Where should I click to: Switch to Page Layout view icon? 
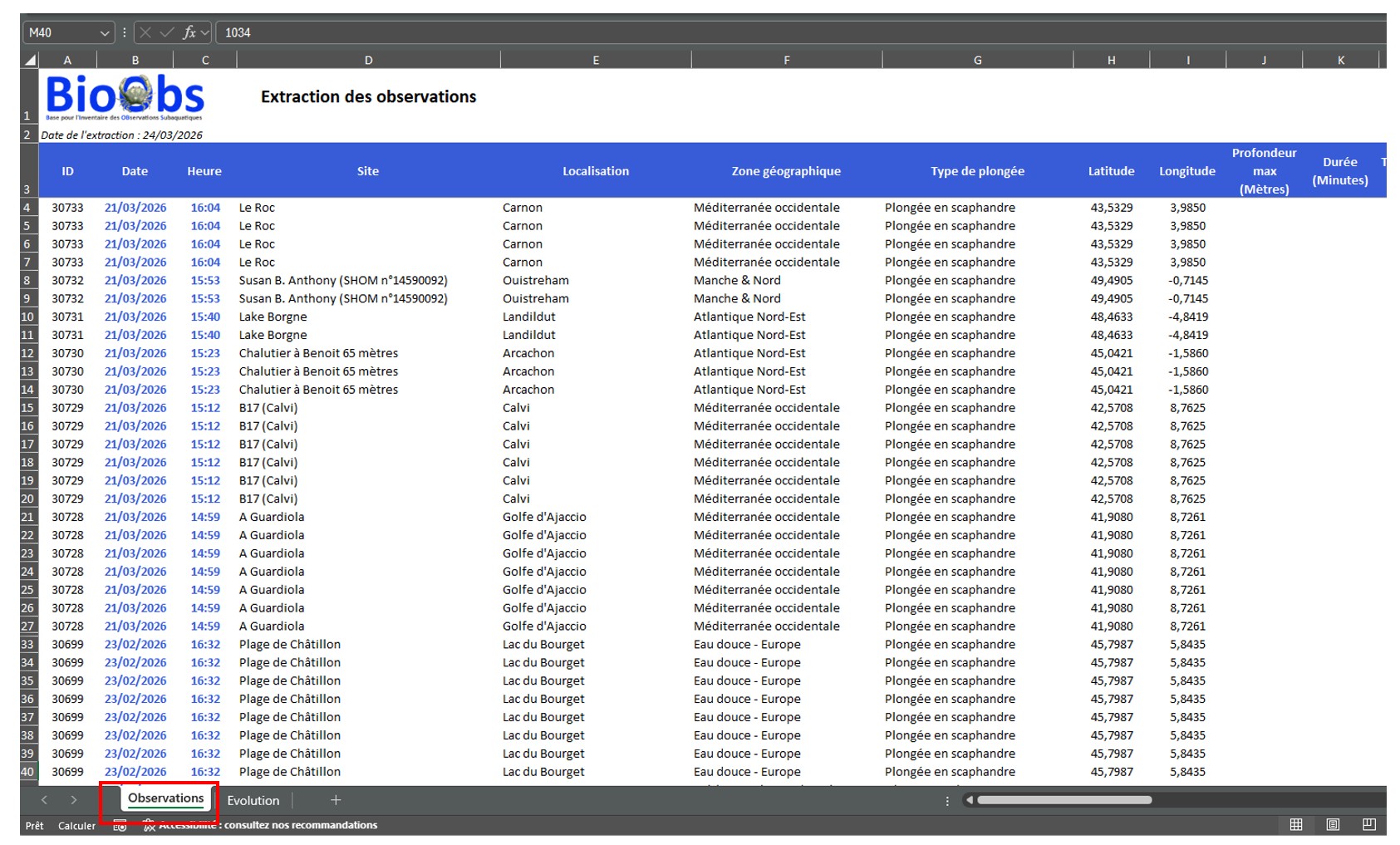(1333, 824)
